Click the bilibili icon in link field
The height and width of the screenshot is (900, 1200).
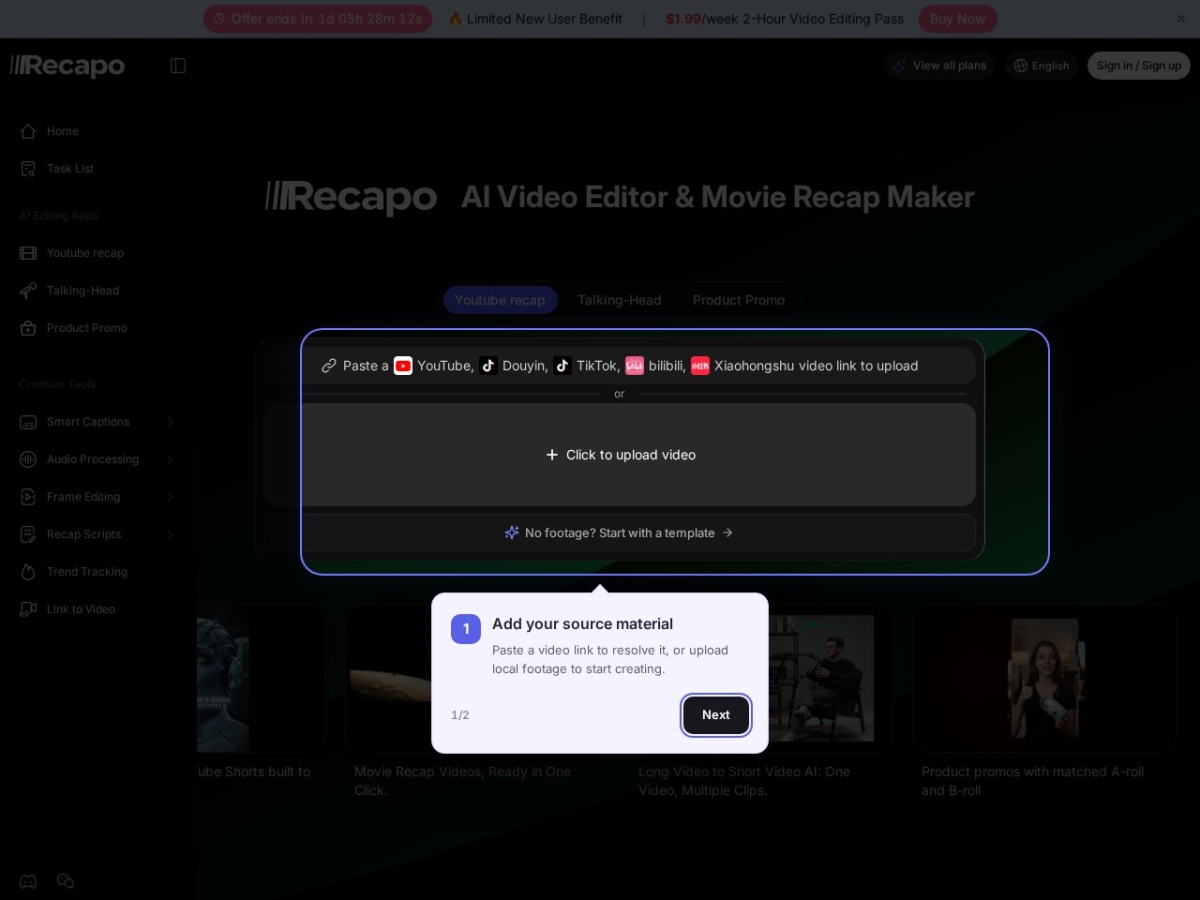634,366
